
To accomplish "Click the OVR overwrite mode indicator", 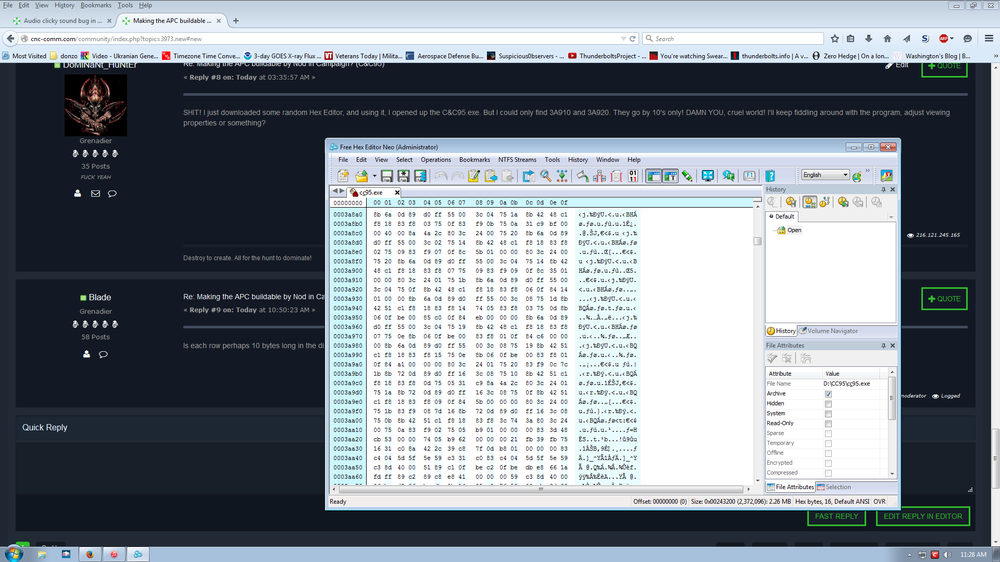I will tap(879, 501).
